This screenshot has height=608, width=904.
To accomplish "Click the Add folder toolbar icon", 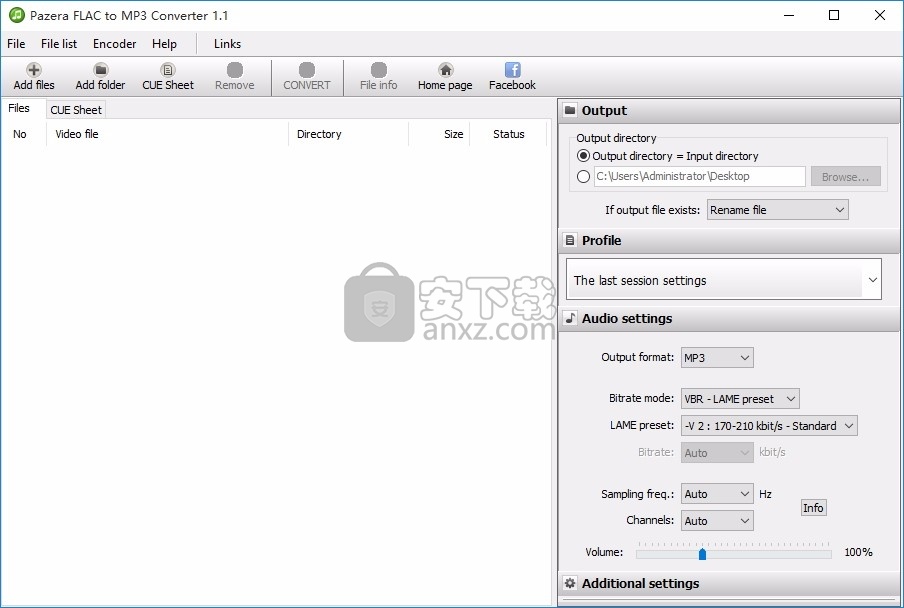I will (x=100, y=70).
